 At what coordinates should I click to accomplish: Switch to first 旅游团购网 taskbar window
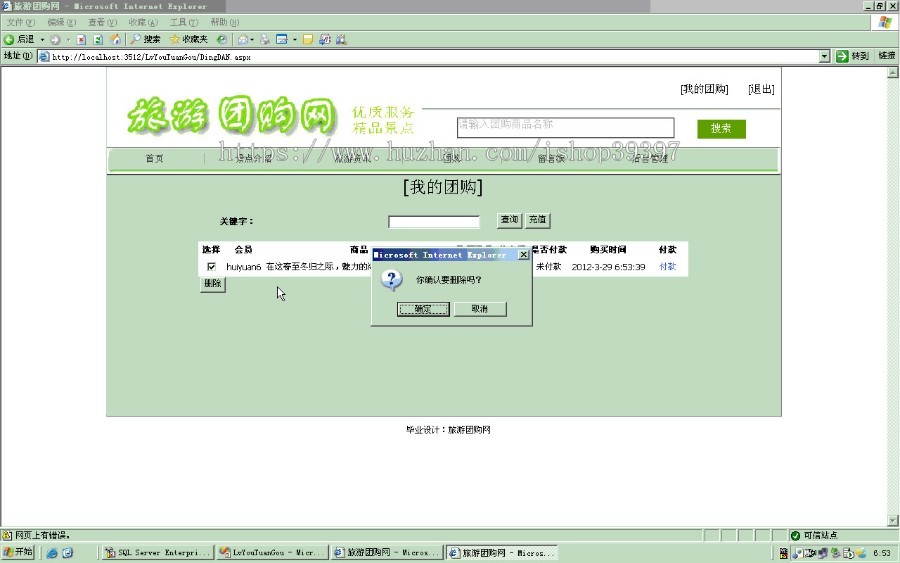[x=388, y=553]
